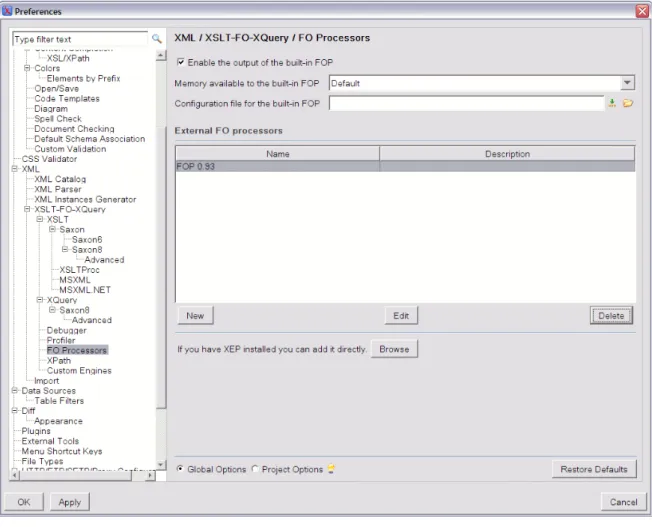Click the filter search magnifier icon

156,39
